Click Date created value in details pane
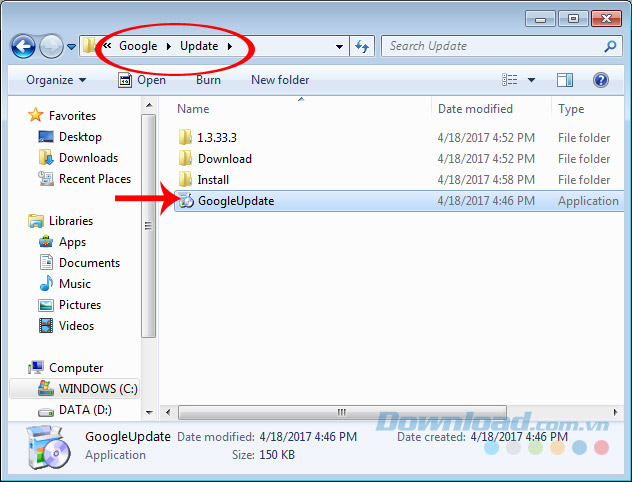The image size is (632, 482). click(x=519, y=437)
